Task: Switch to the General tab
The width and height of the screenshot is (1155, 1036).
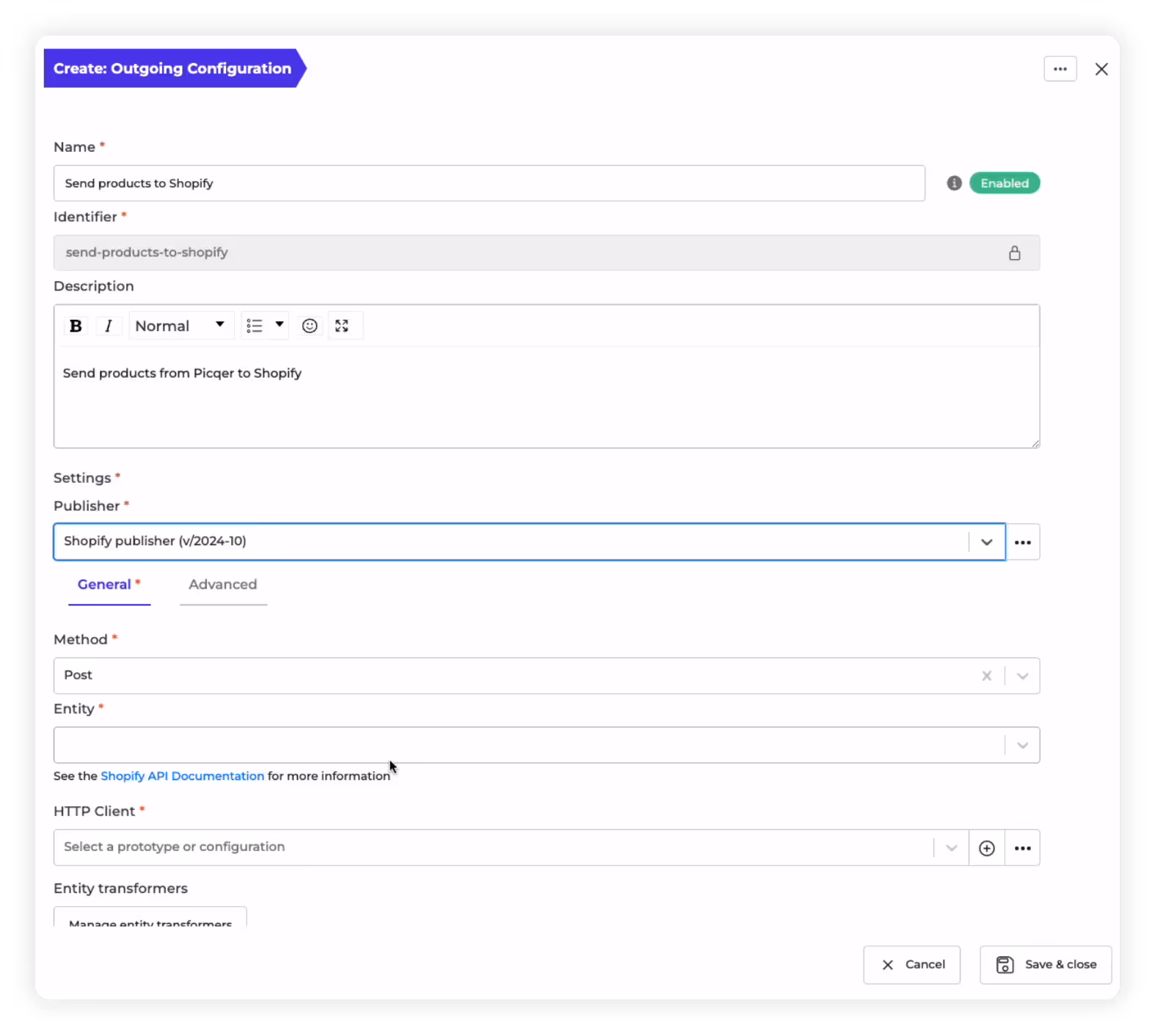Action: pyautogui.click(x=109, y=585)
